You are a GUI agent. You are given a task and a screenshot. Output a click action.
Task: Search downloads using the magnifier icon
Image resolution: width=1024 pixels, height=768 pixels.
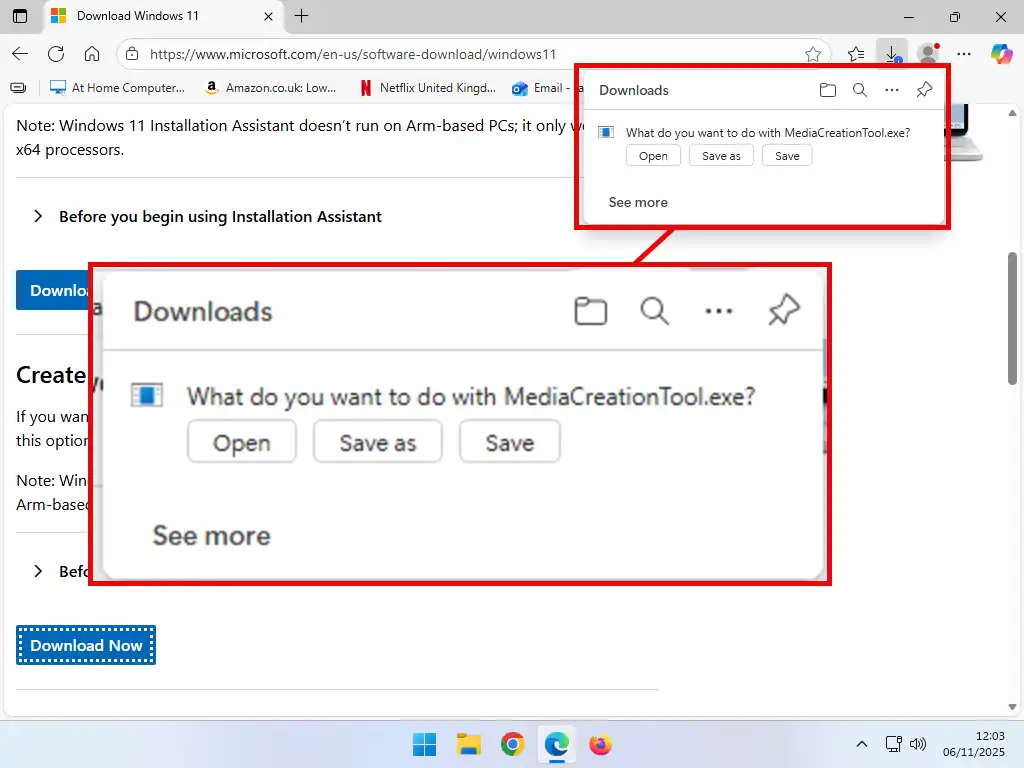pyautogui.click(x=860, y=90)
